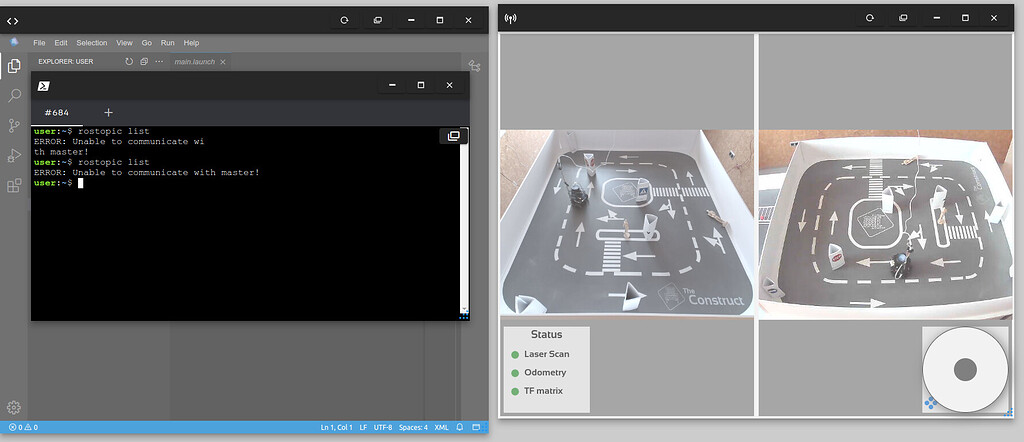Maximize the terminal window

(421, 85)
